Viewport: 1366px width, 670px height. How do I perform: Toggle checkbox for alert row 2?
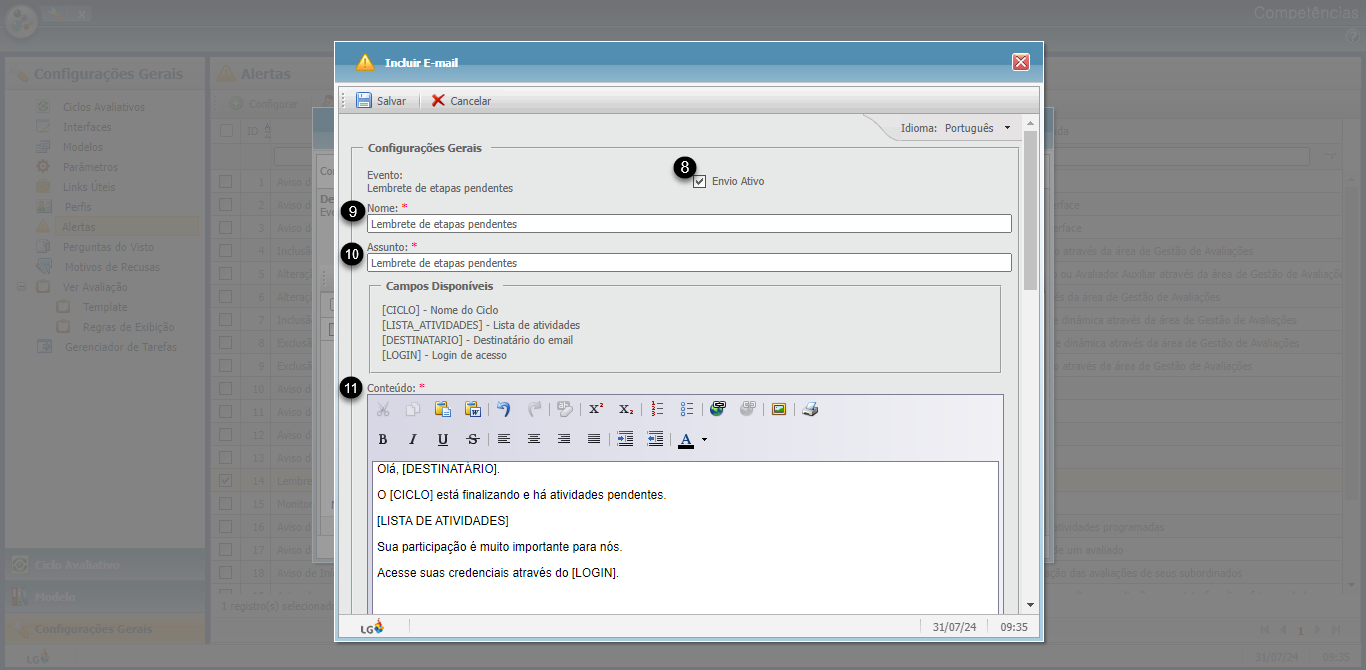click(x=226, y=205)
